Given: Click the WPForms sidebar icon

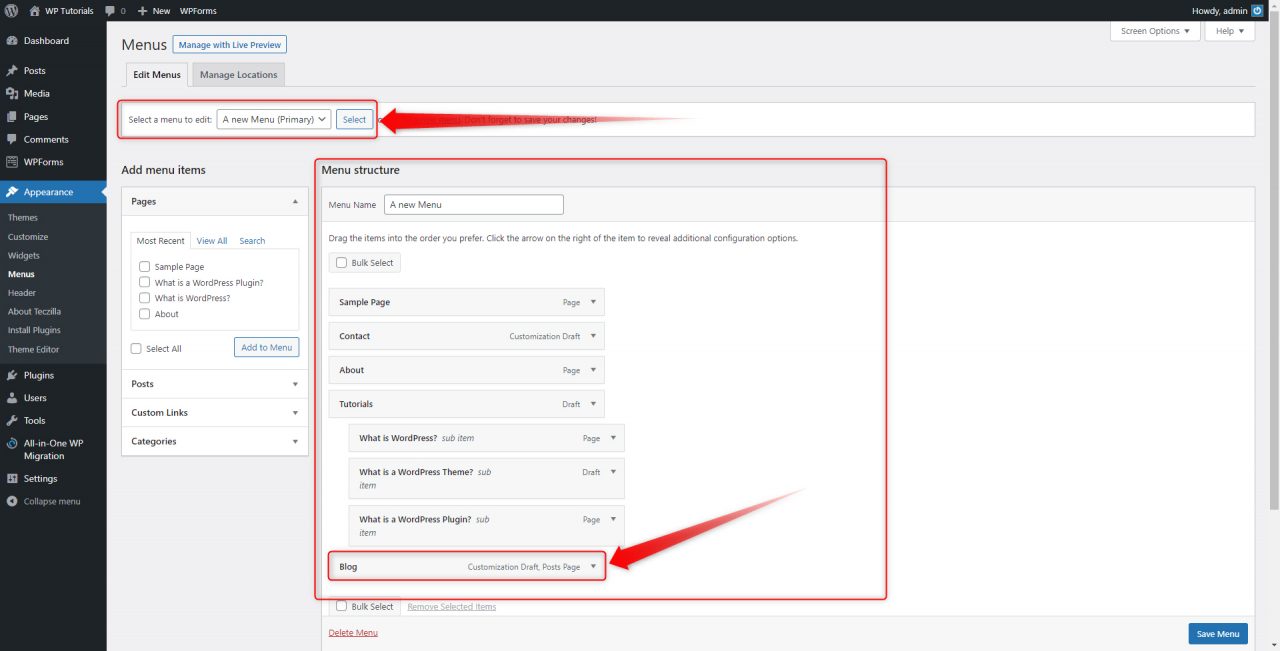Looking at the screenshot, I should 14,162.
